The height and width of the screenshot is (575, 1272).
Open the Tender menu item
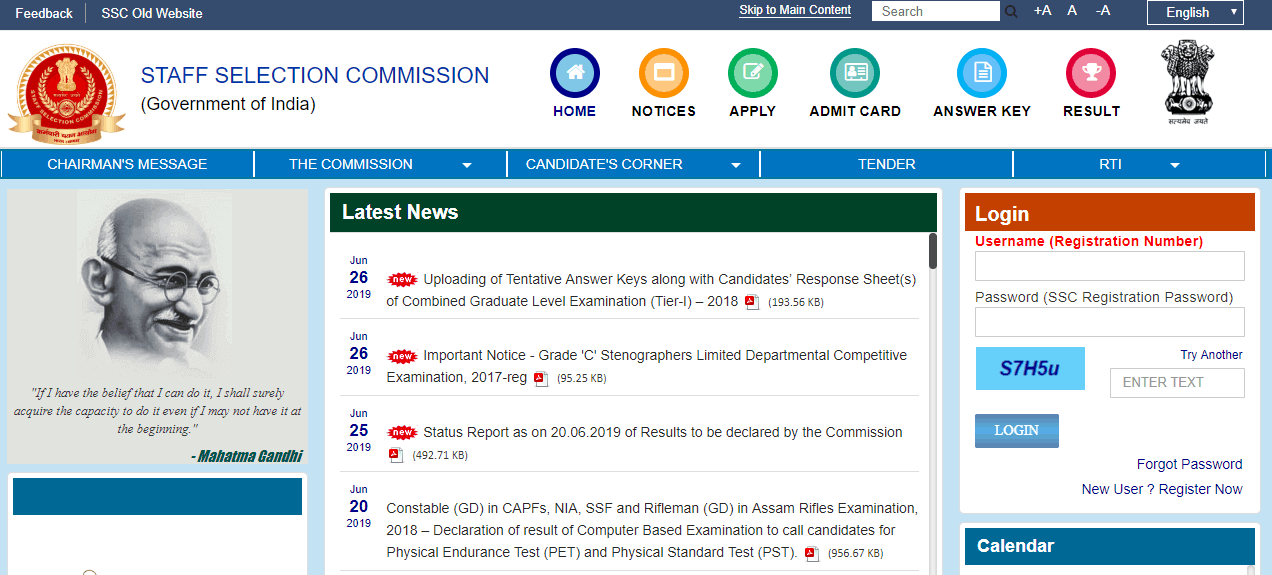click(886, 164)
